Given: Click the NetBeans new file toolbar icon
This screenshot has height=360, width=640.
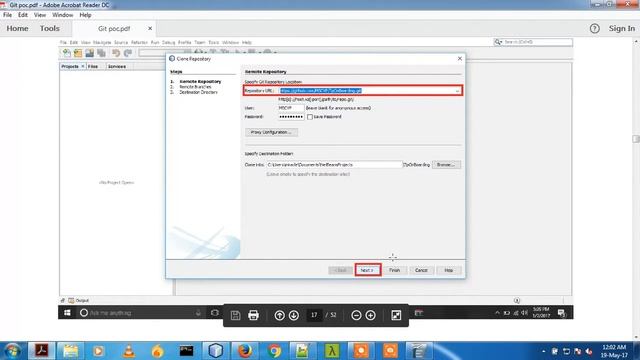Looking at the screenshot, I should [67, 53].
